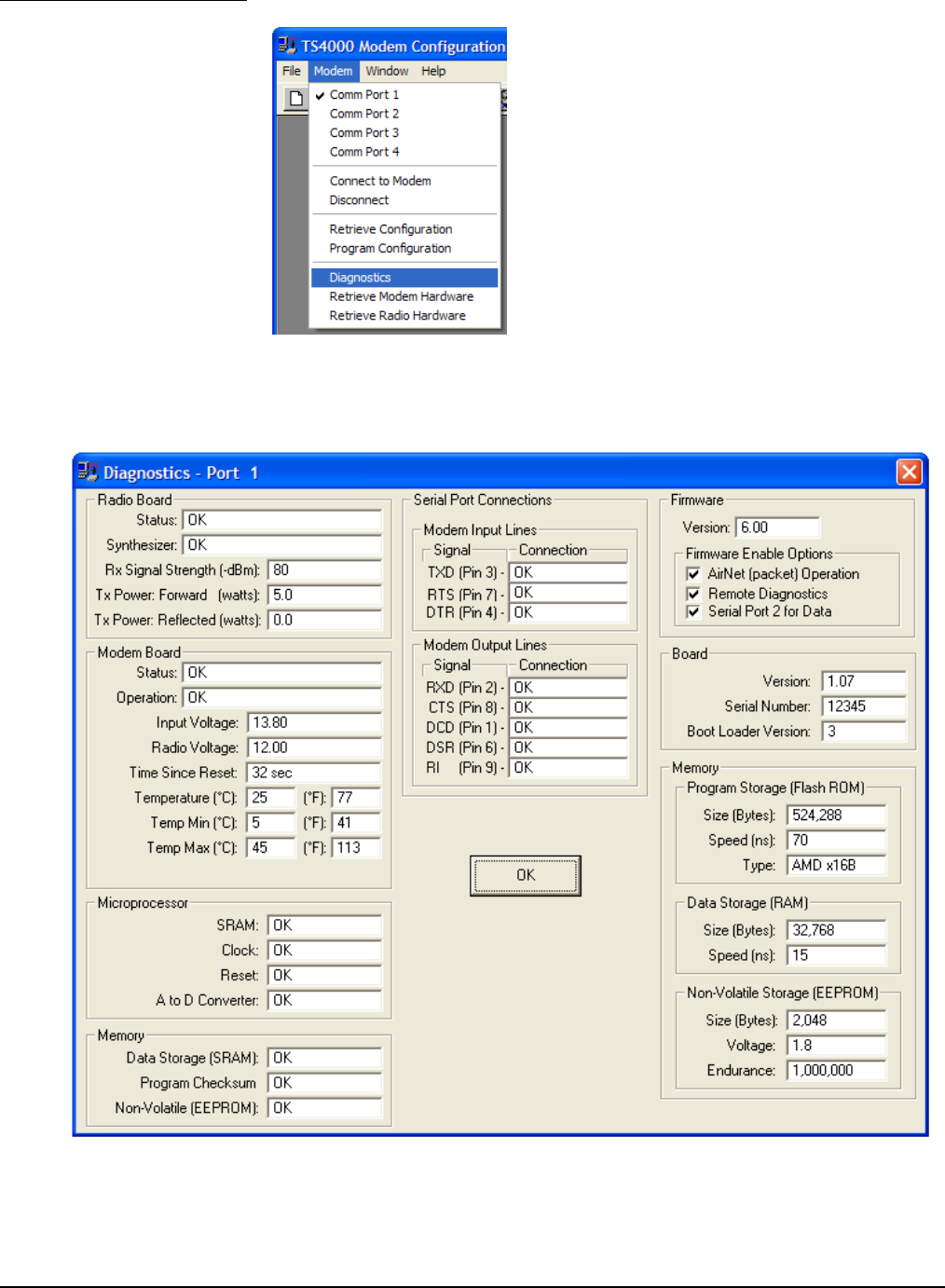The image size is (945, 1288).
Task: Click the RI (Pin 9) connection field
Action: coord(568,769)
